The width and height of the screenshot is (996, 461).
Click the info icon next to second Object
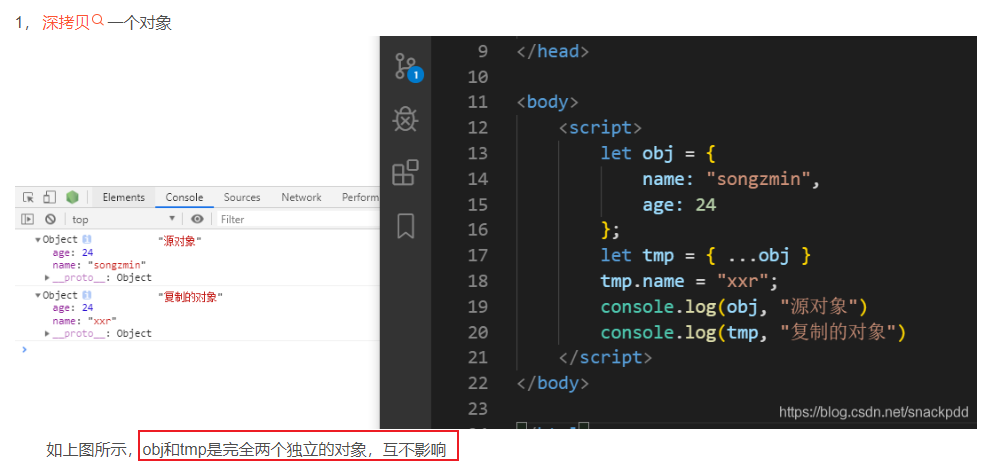[87, 295]
